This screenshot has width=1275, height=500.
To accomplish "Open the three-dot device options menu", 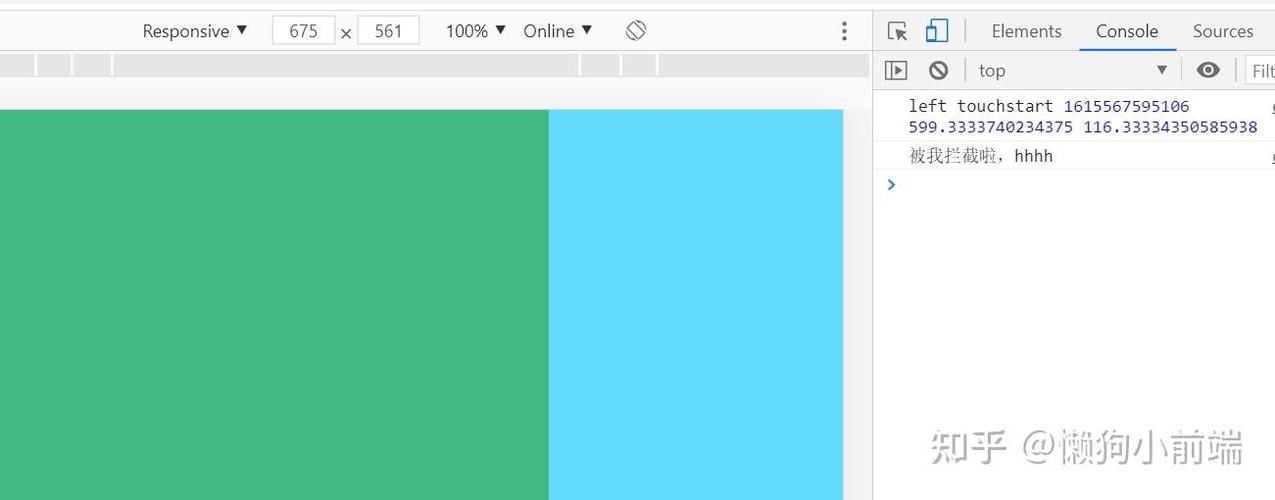I will pyautogui.click(x=844, y=31).
